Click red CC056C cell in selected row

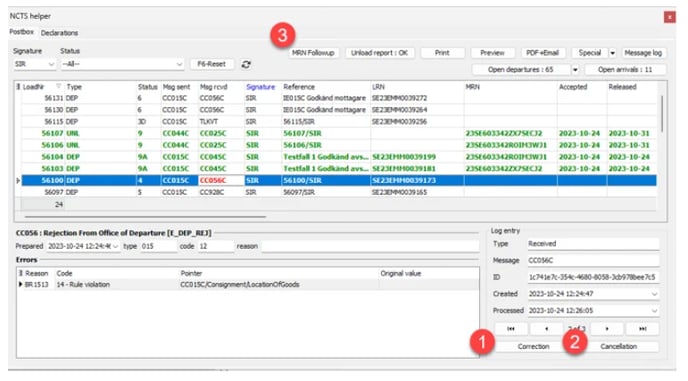[221, 180]
